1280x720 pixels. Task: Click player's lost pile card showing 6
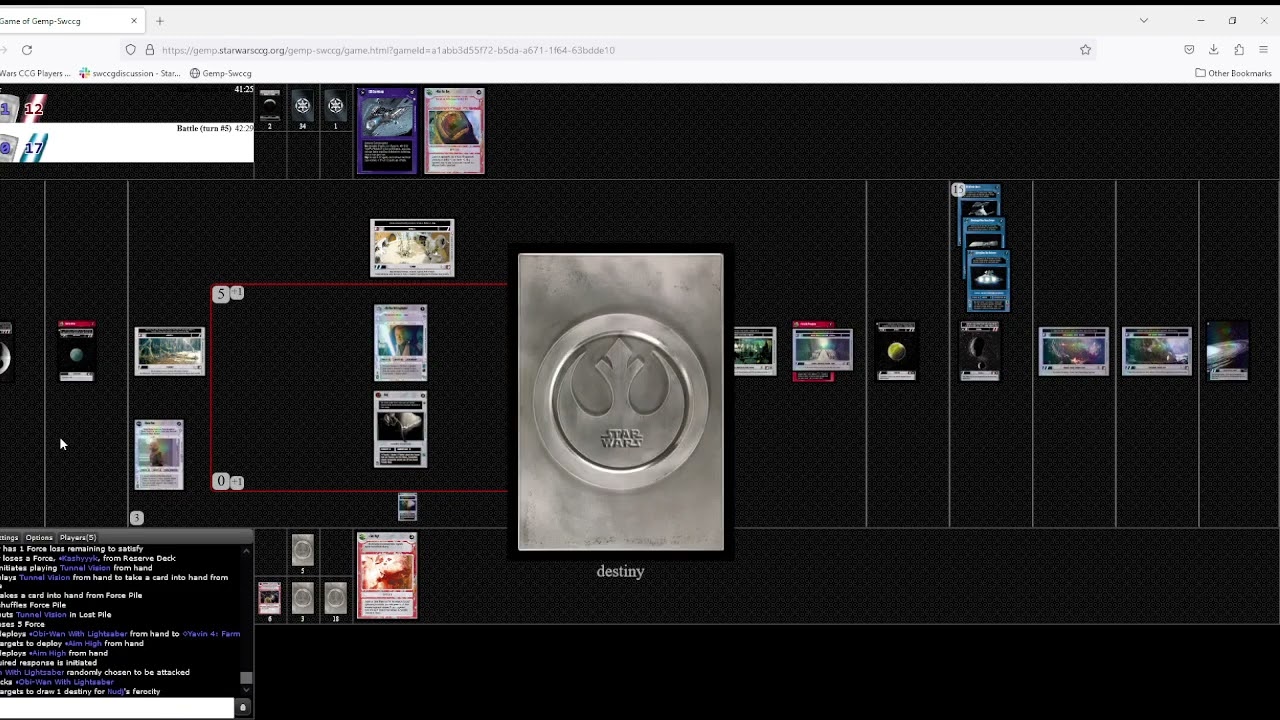point(269,598)
